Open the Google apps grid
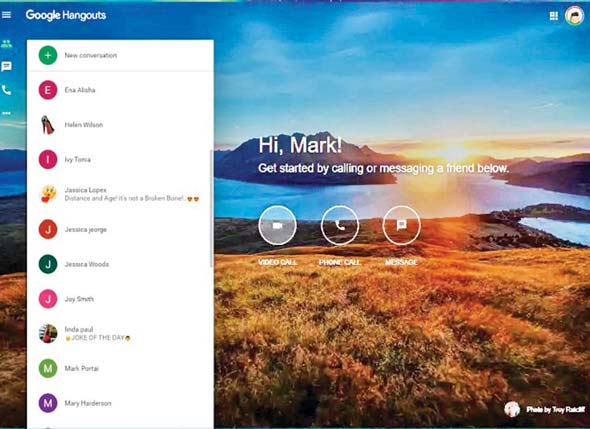This screenshot has width=590, height=429. pos(554,15)
